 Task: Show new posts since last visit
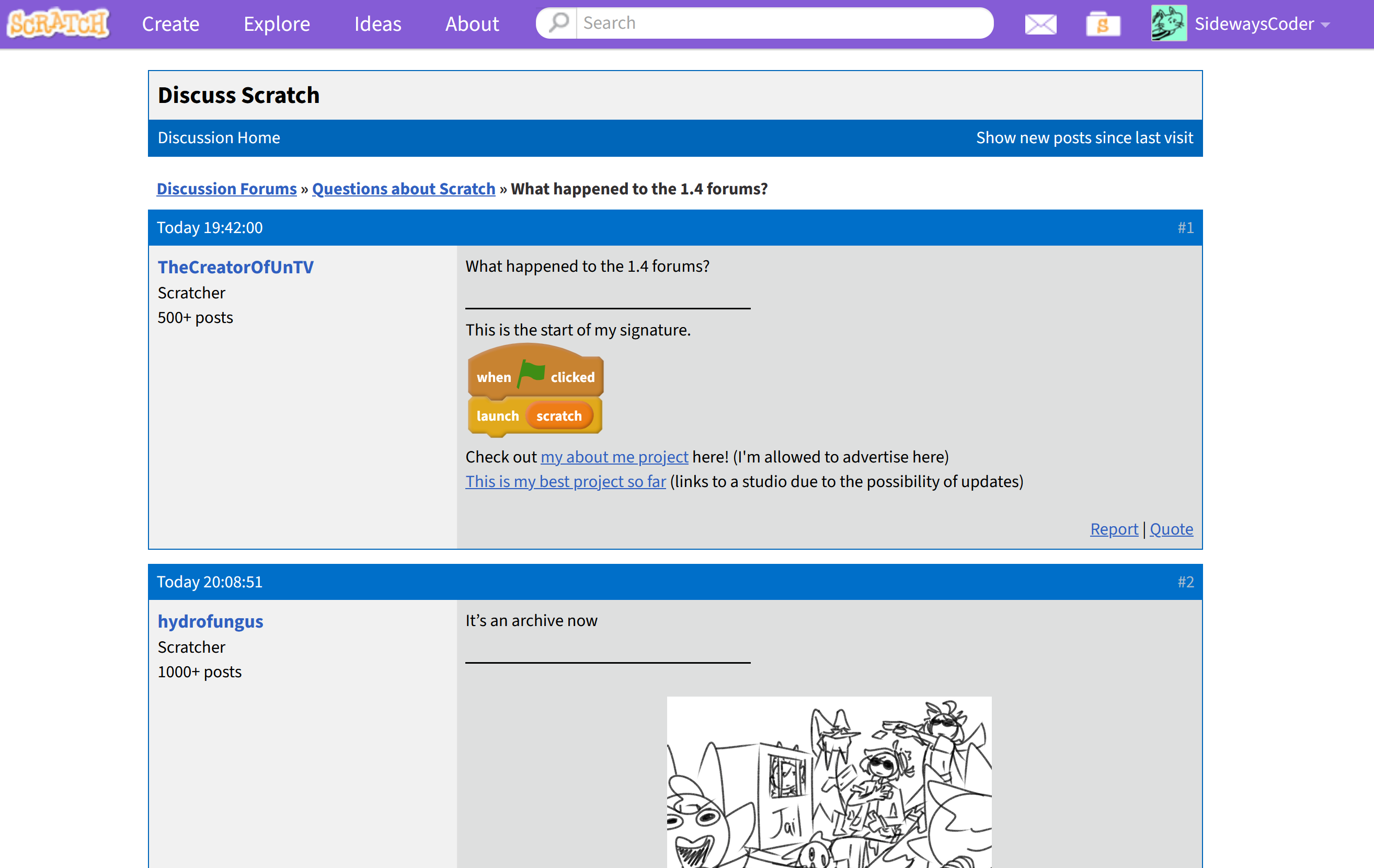coord(1084,137)
